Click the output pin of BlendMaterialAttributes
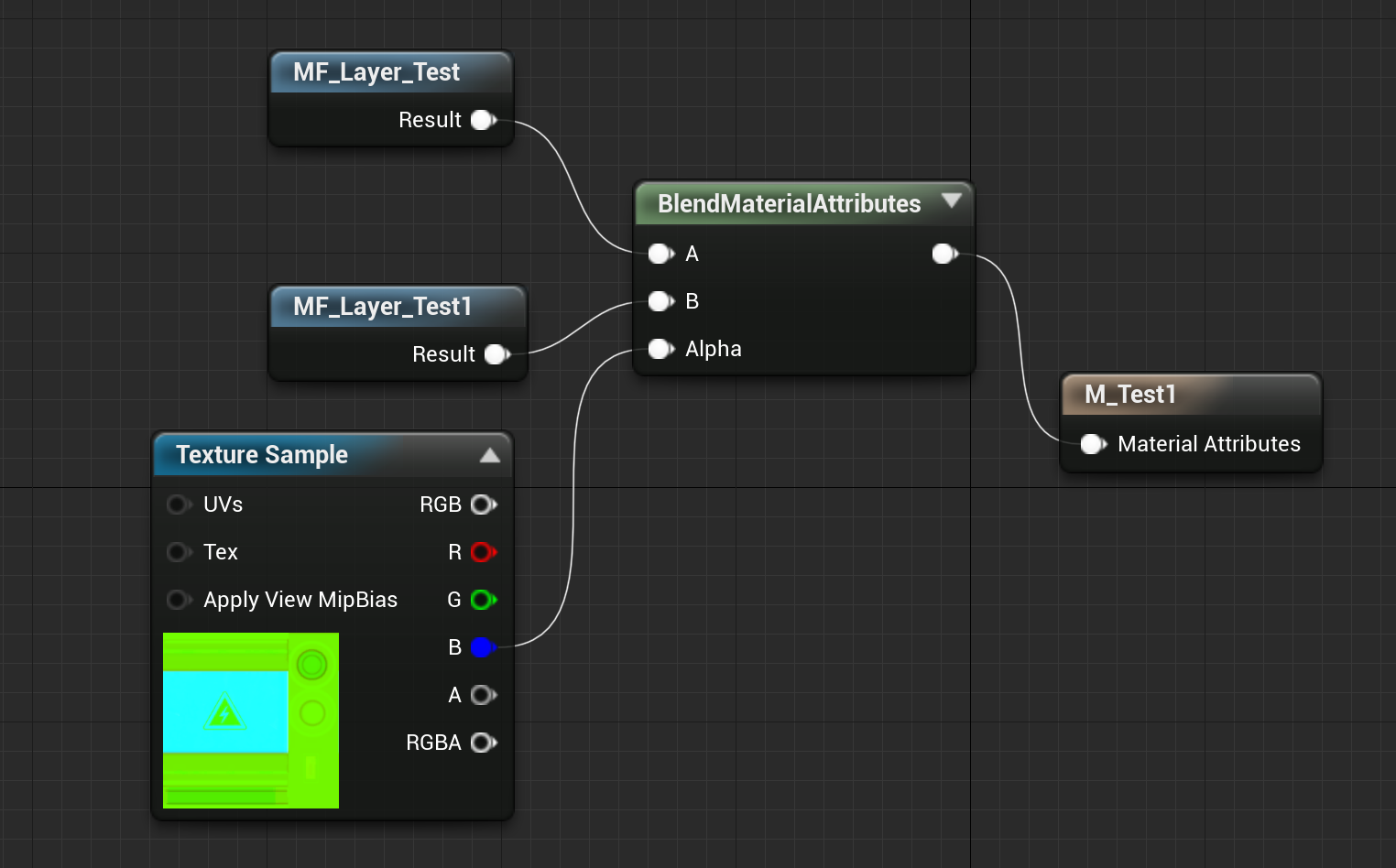The width and height of the screenshot is (1396, 868). [x=943, y=254]
